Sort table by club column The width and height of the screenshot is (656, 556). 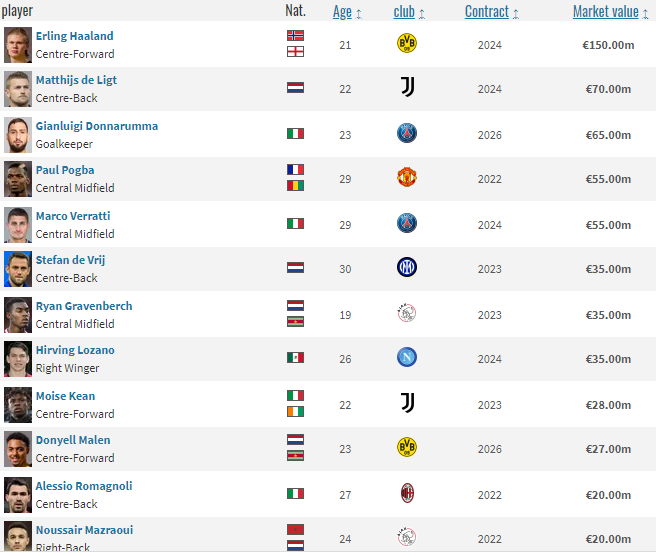pyautogui.click(x=404, y=12)
